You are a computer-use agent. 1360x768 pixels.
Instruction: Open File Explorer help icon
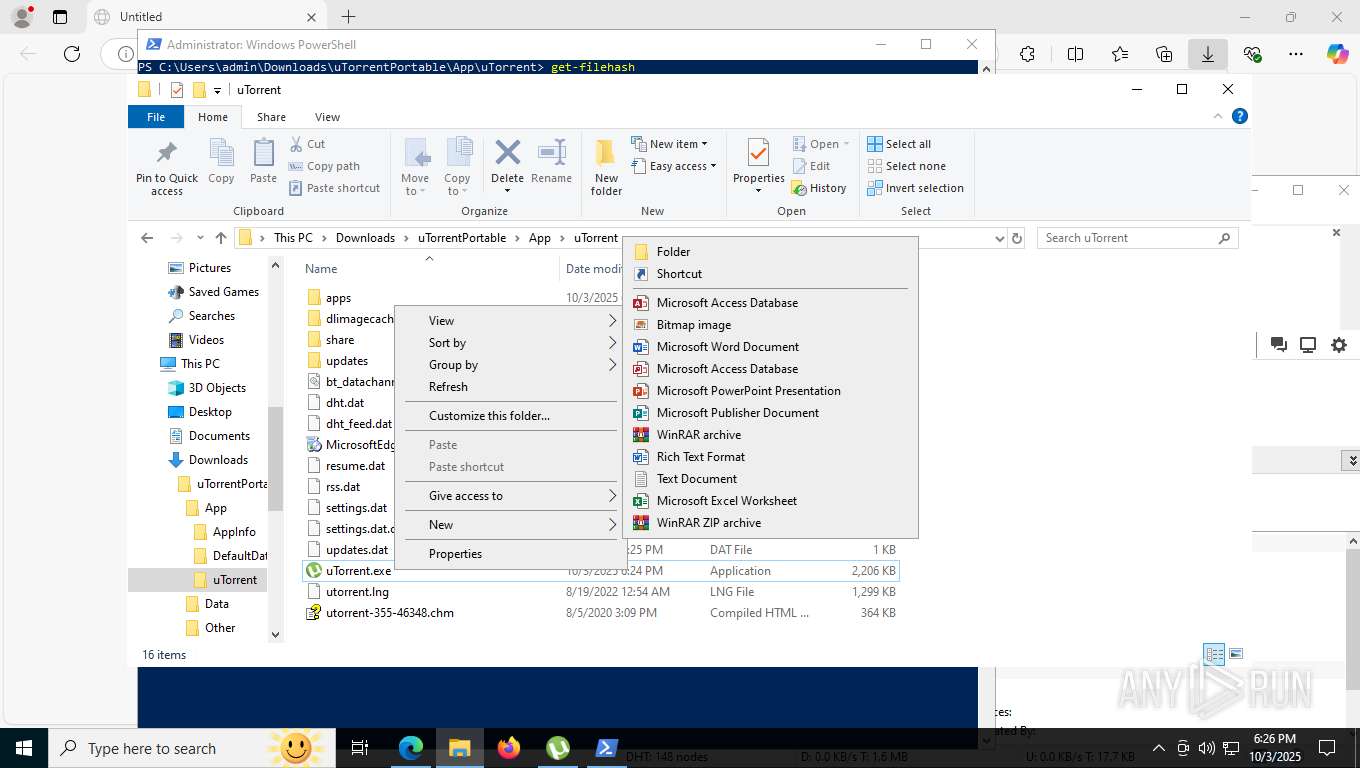1240,117
